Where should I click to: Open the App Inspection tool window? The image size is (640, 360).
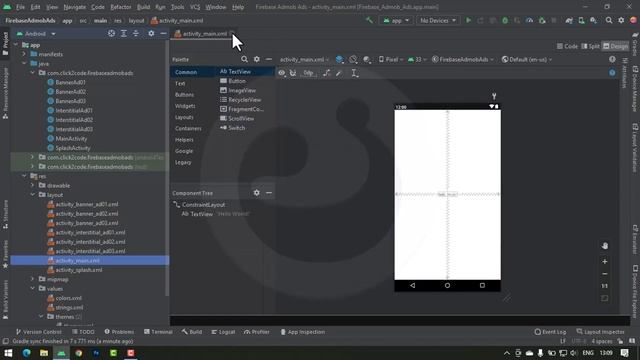tap(302, 332)
